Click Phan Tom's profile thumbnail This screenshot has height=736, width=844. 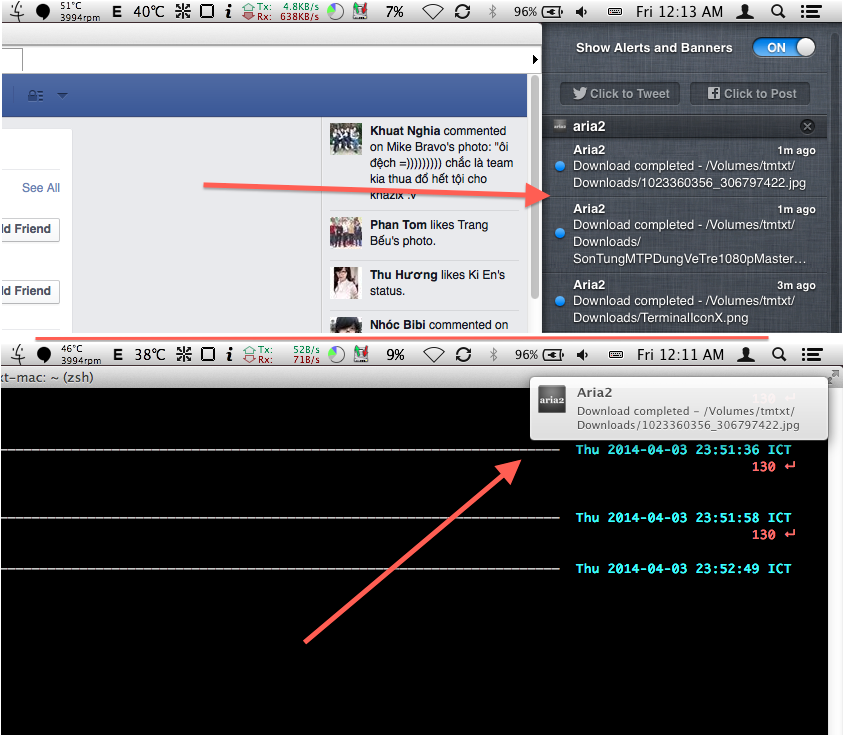[x=346, y=233]
